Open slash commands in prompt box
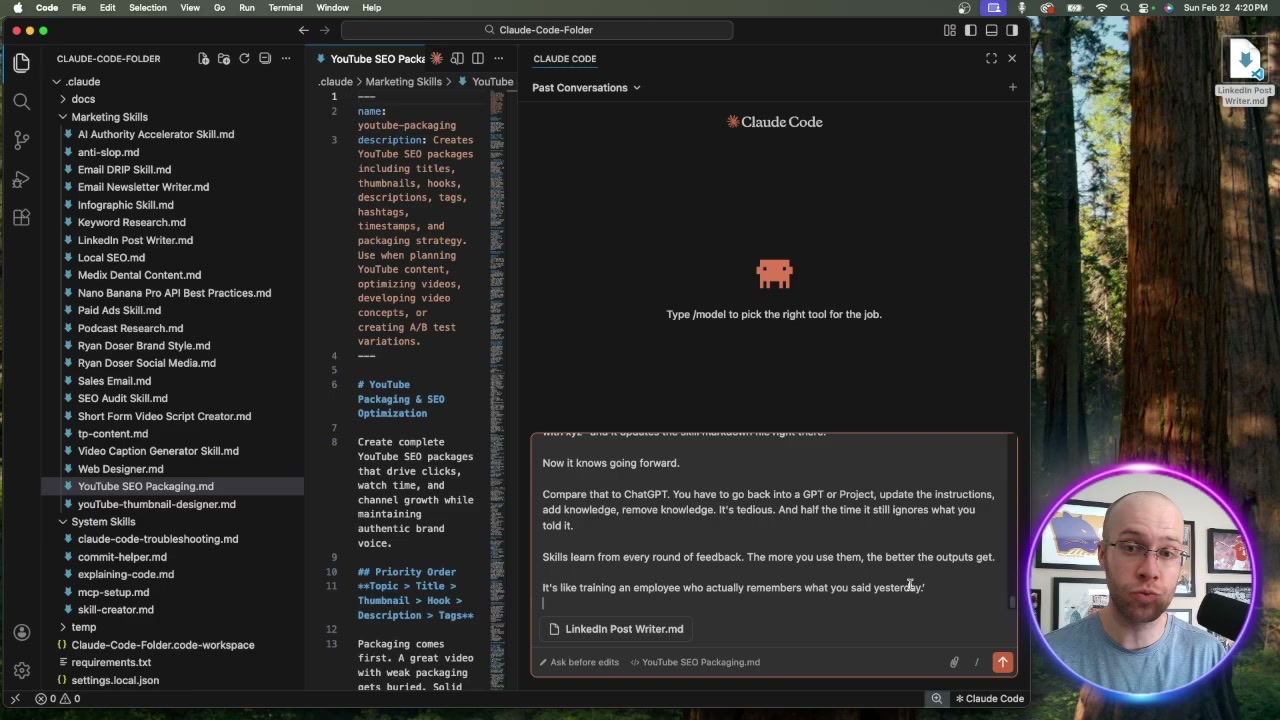 [x=976, y=662]
